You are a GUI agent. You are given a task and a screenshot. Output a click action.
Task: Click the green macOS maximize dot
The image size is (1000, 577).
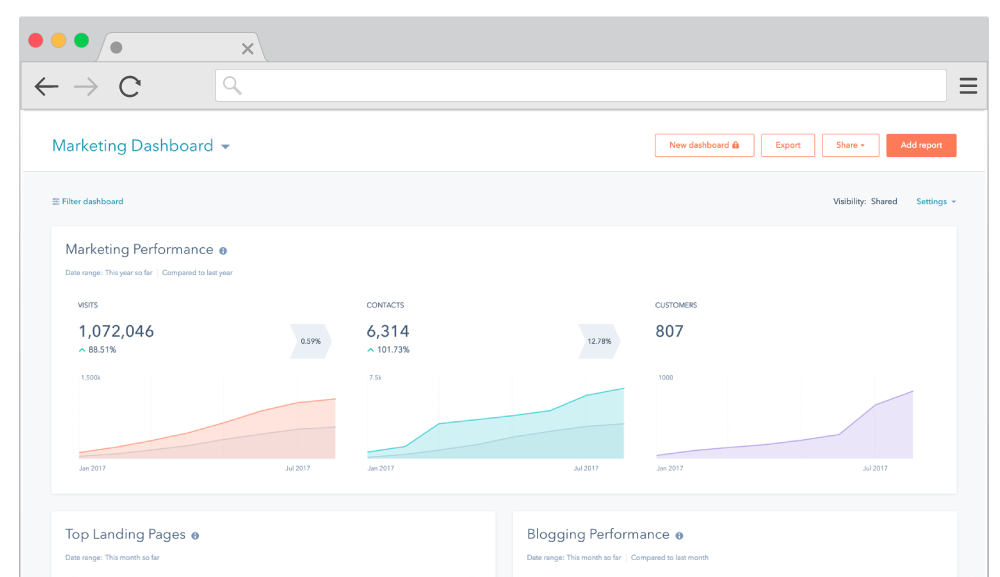[82, 40]
